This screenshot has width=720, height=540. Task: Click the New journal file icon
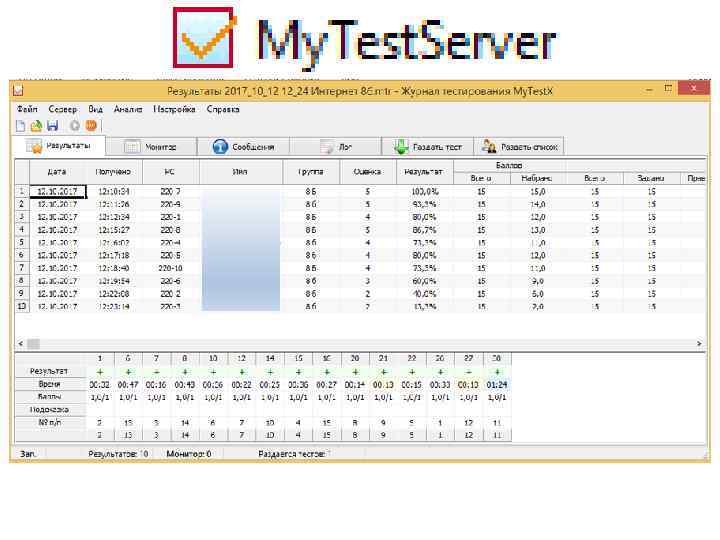click(x=21, y=125)
